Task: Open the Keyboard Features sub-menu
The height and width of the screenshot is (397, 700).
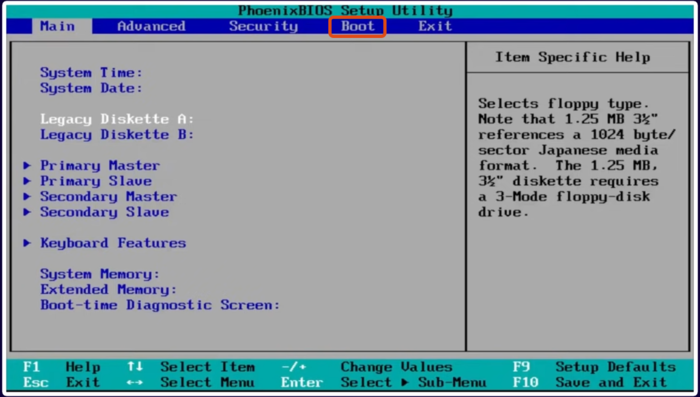Action: pyautogui.click(x=113, y=243)
